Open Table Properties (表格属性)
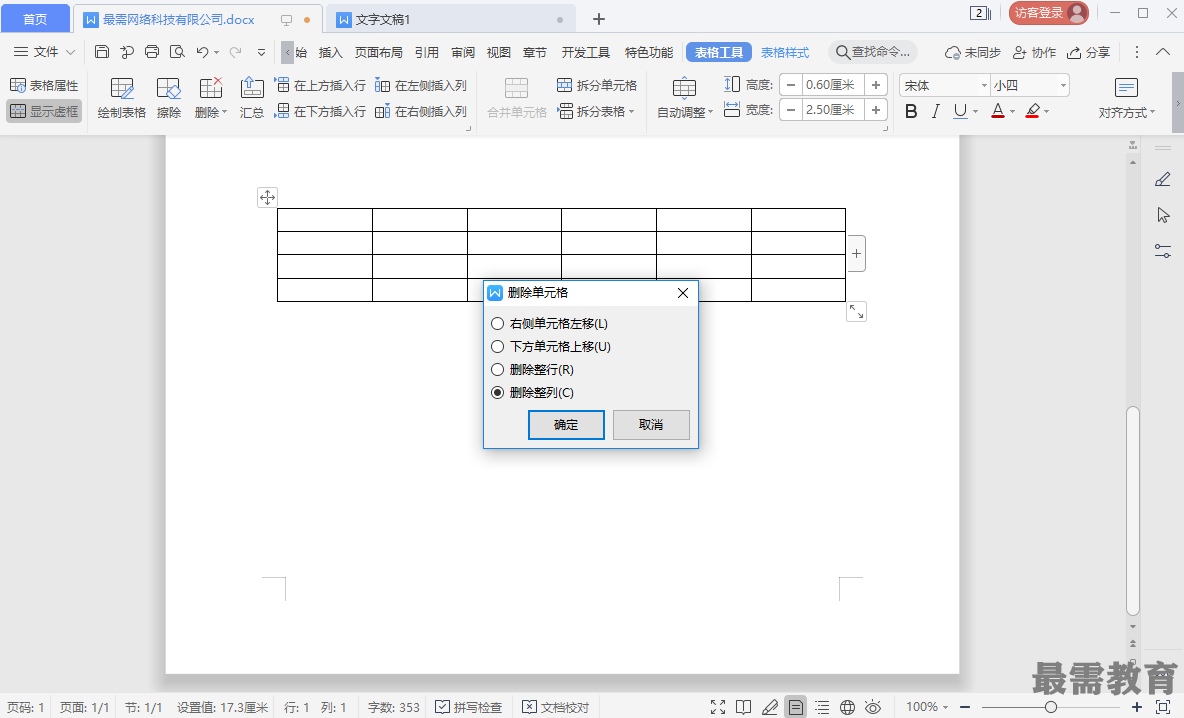Viewport: 1184px width, 718px height. tap(44, 85)
